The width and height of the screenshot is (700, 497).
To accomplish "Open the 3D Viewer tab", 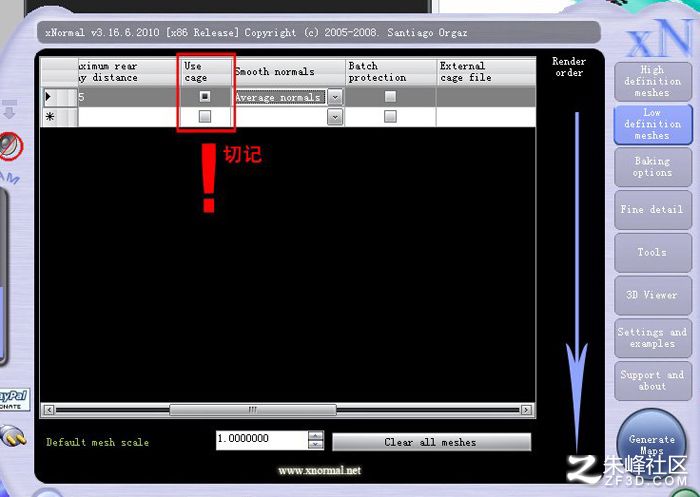I will [653, 295].
